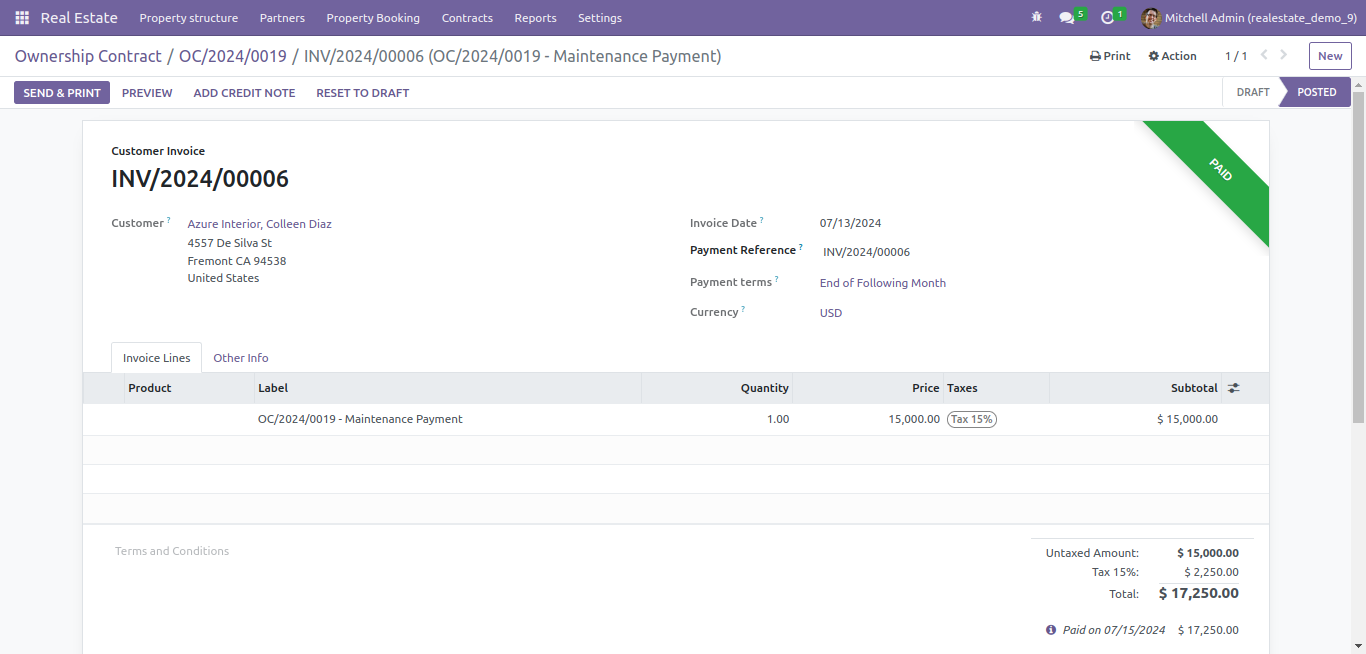The image size is (1366, 654).
Task: Click Reset to Draft button
Action: click(363, 93)
